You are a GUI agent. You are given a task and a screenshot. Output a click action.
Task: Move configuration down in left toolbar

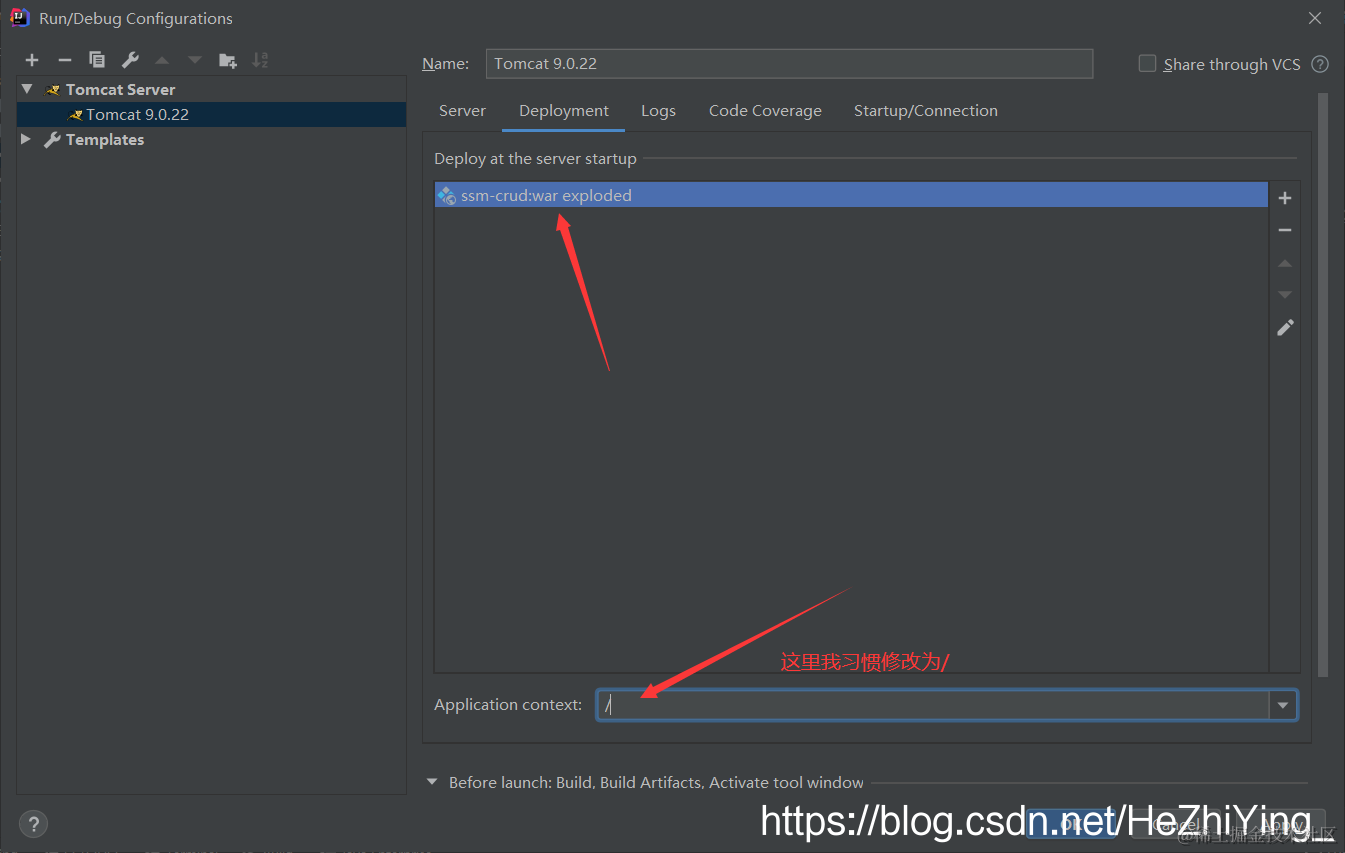195,60
